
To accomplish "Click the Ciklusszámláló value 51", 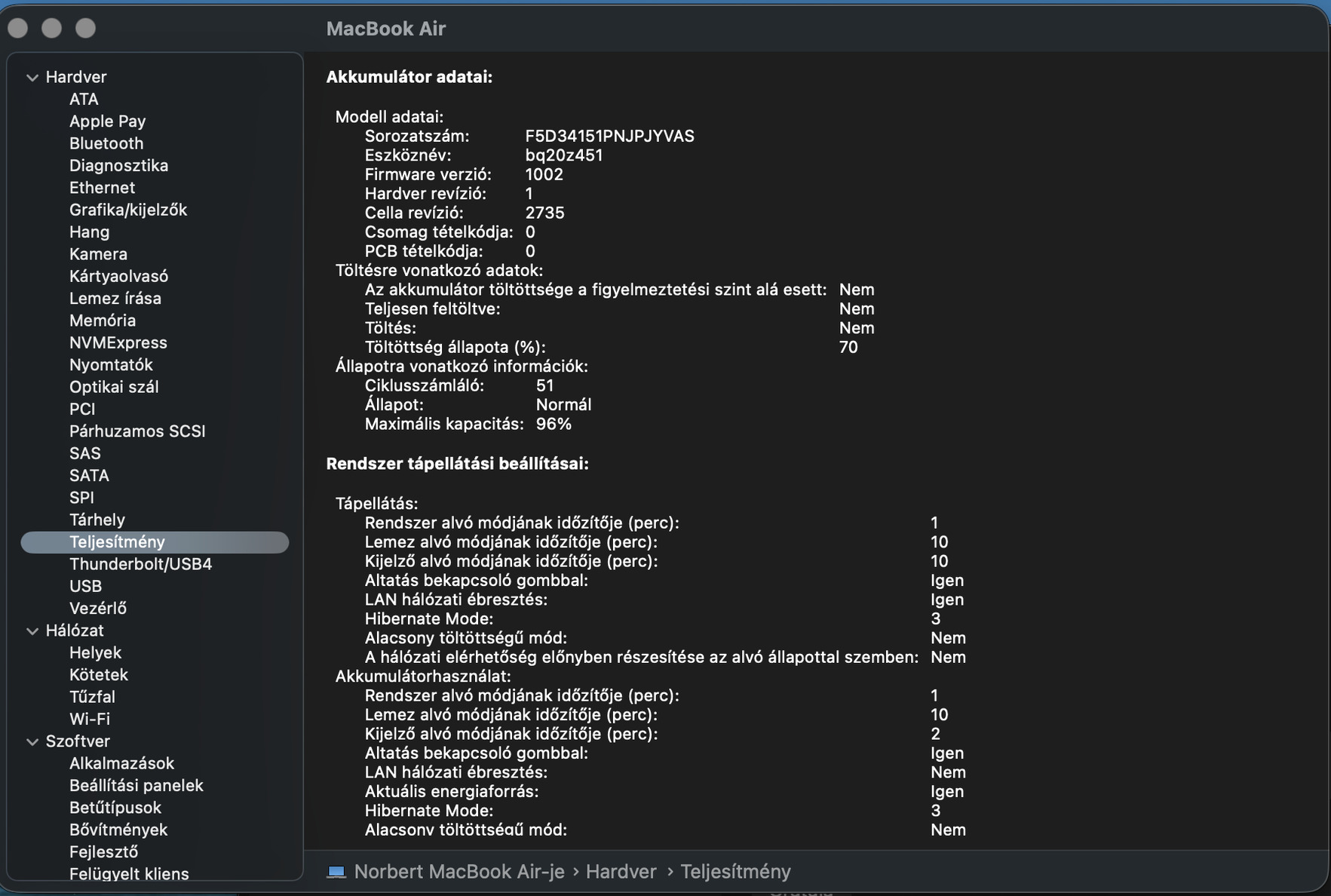I will (x=545, y=385).
